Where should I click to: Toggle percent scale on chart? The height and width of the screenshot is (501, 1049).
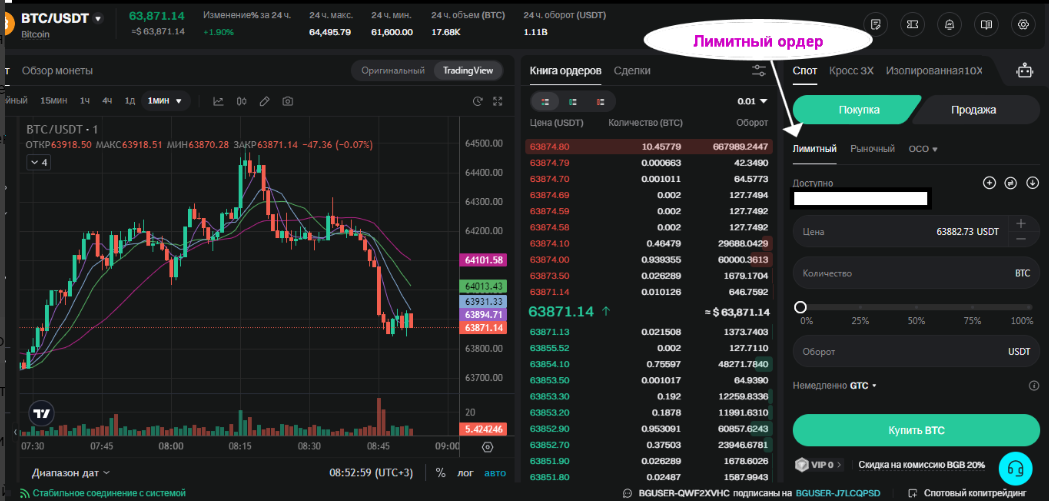coord(440,472)
